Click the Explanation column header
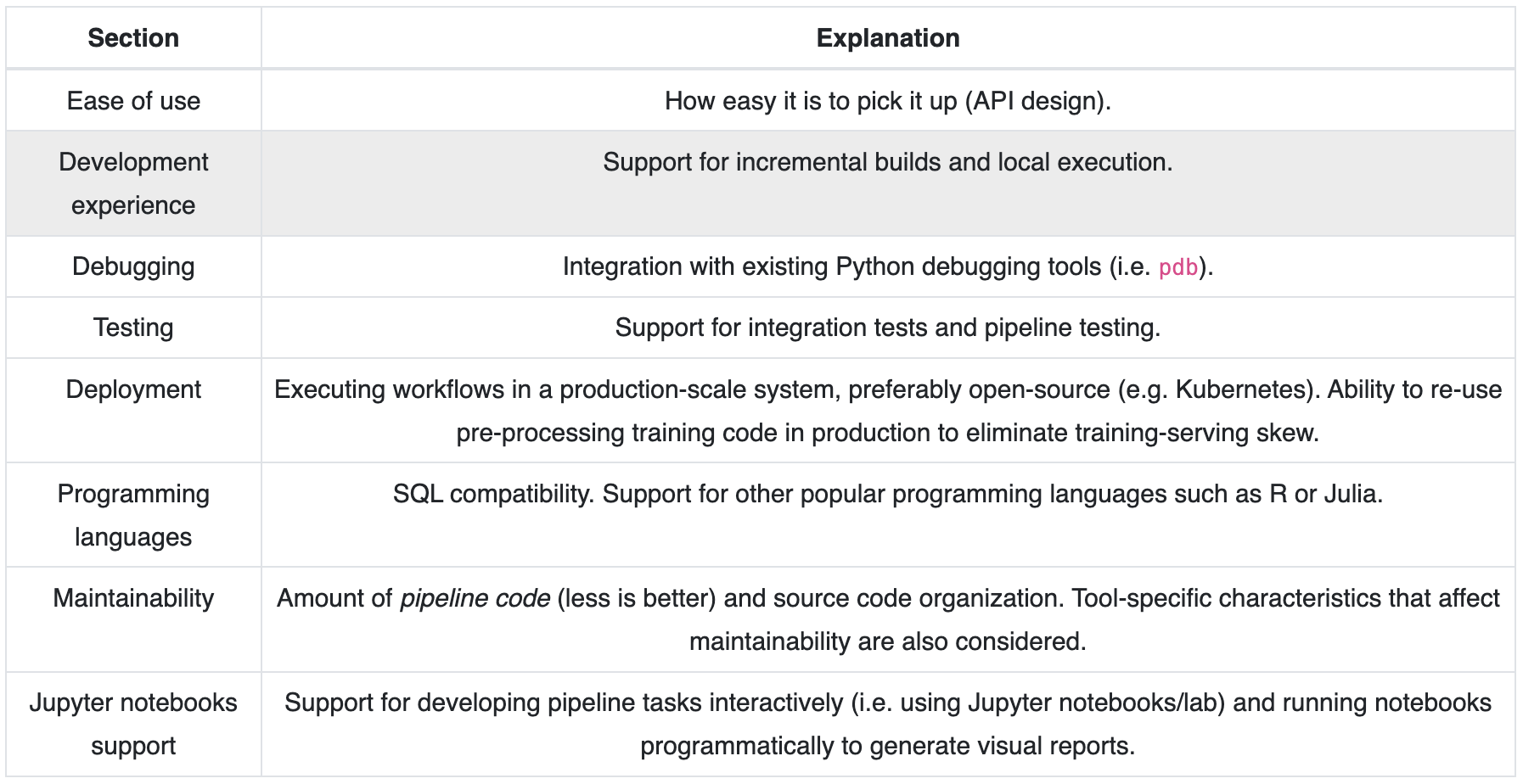Viewport: 1523px width, 784px height. (x=887, y=38)
